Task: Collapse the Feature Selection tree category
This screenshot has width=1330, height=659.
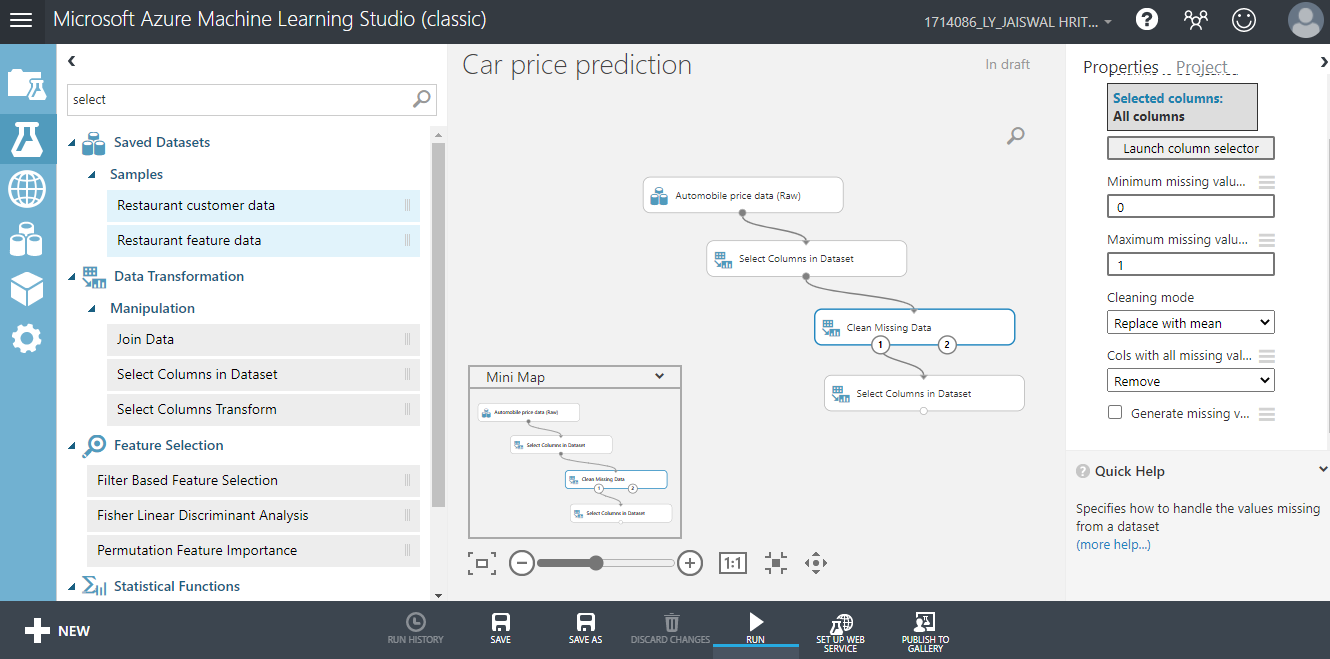Action: (72, 446)
